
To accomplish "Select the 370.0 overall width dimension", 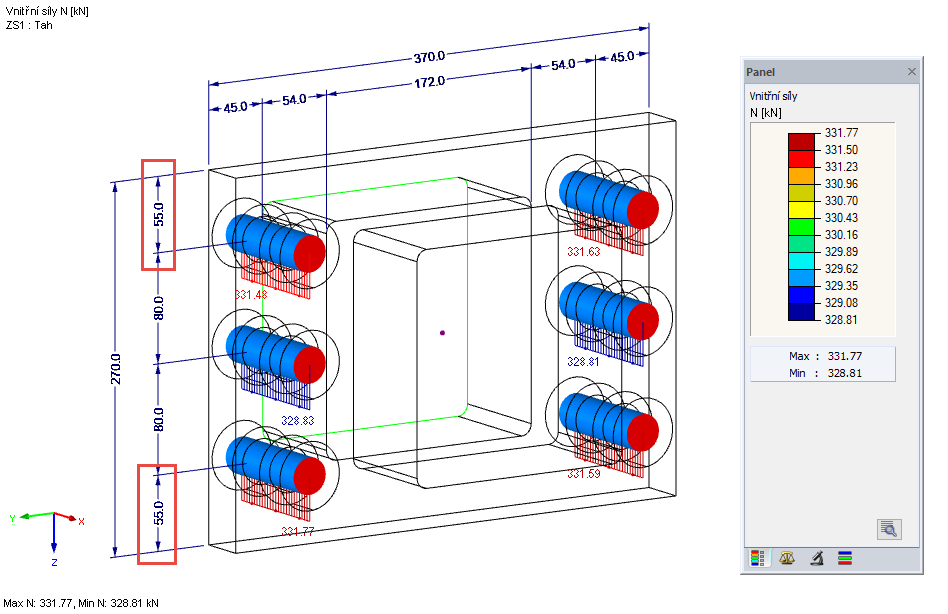I will [429, 57].
